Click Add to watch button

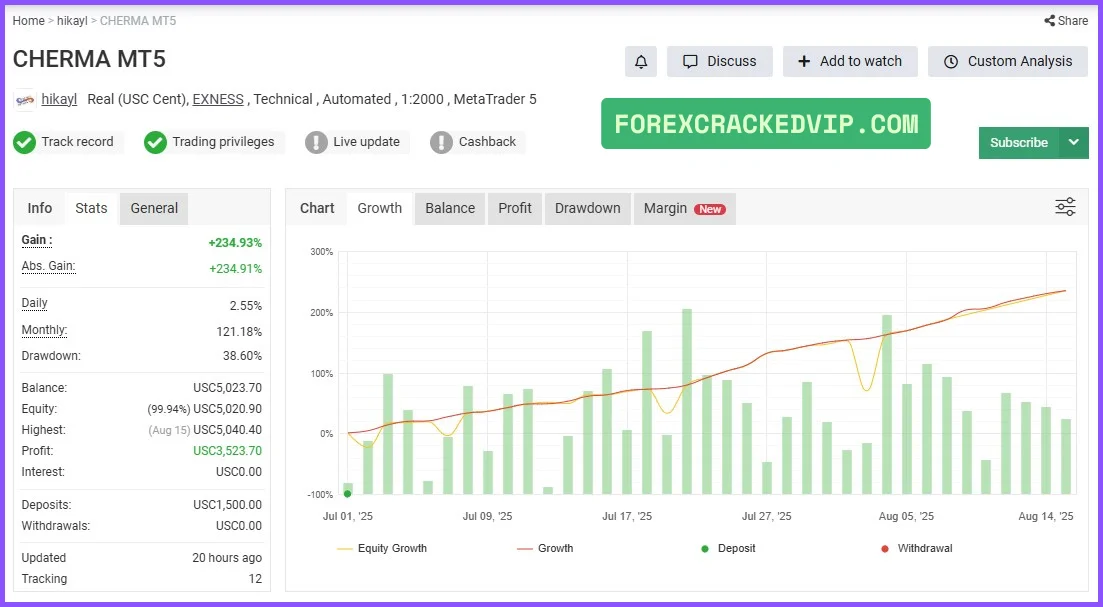850,62
